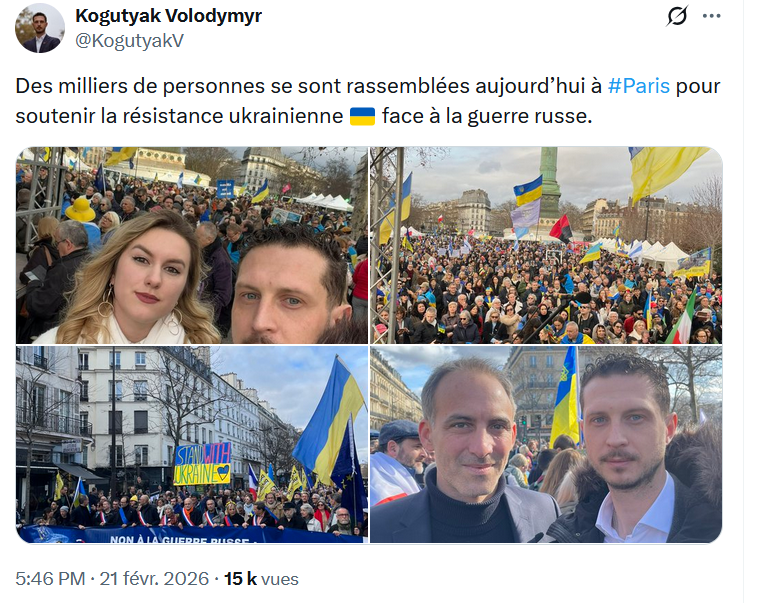Open photo of two men with flag
The width and height of the screenshot is (760, 603).
(546, 444)
